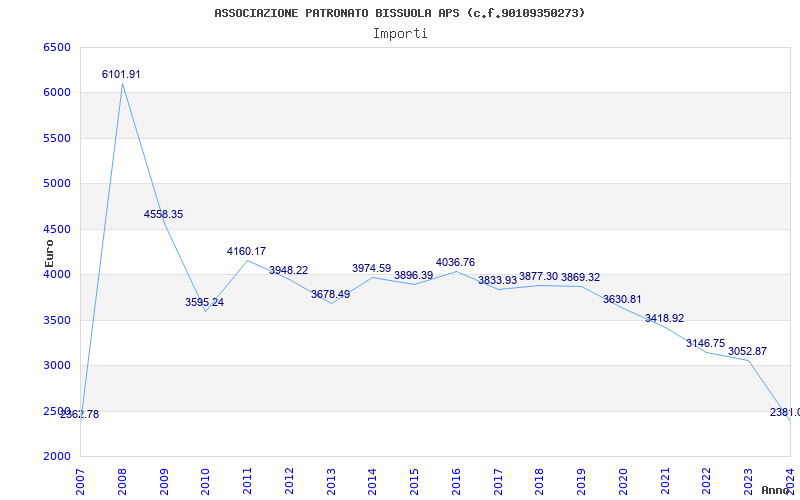This screenshot has height=500, width=800.
Task: Select the 2000 value on Euro axis
Action: (x=57, y=457)
